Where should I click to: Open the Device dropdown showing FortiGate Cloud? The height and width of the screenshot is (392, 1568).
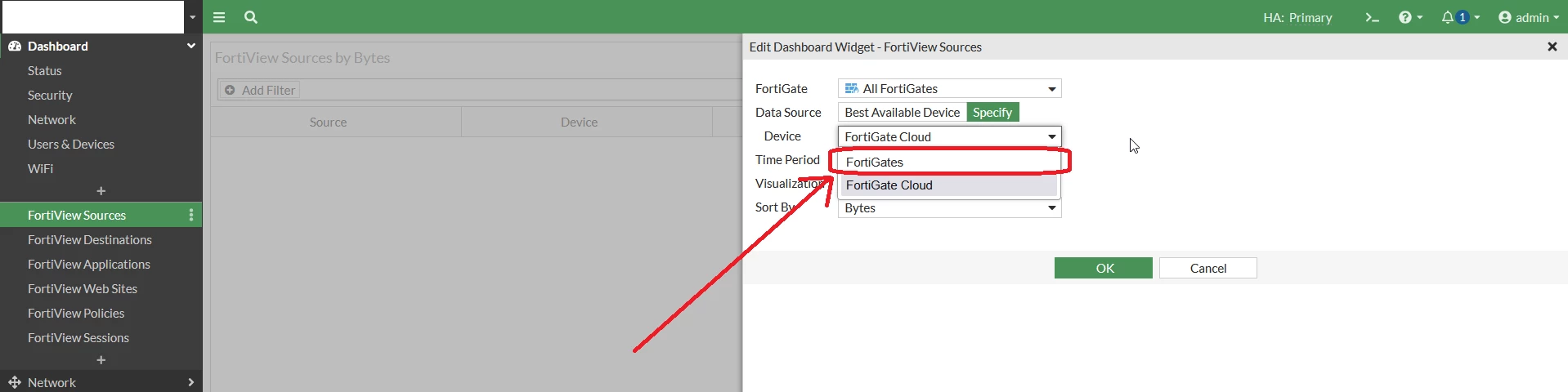tap(949, 136)
